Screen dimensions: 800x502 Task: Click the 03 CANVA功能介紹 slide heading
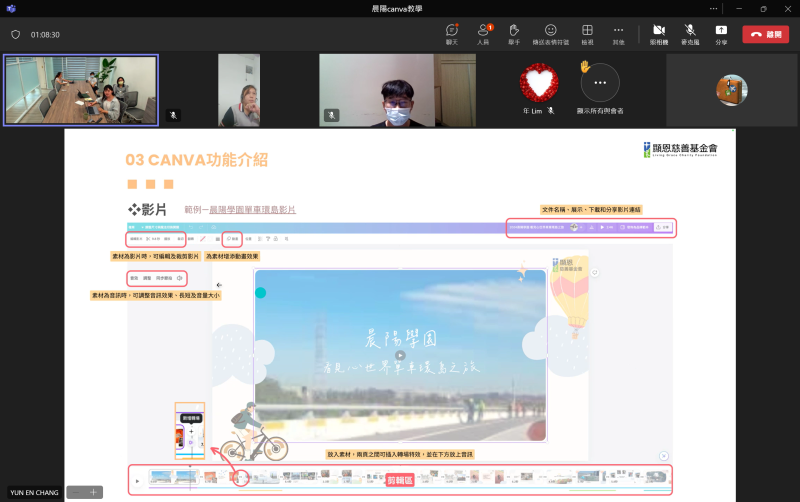tap(196, 160)
